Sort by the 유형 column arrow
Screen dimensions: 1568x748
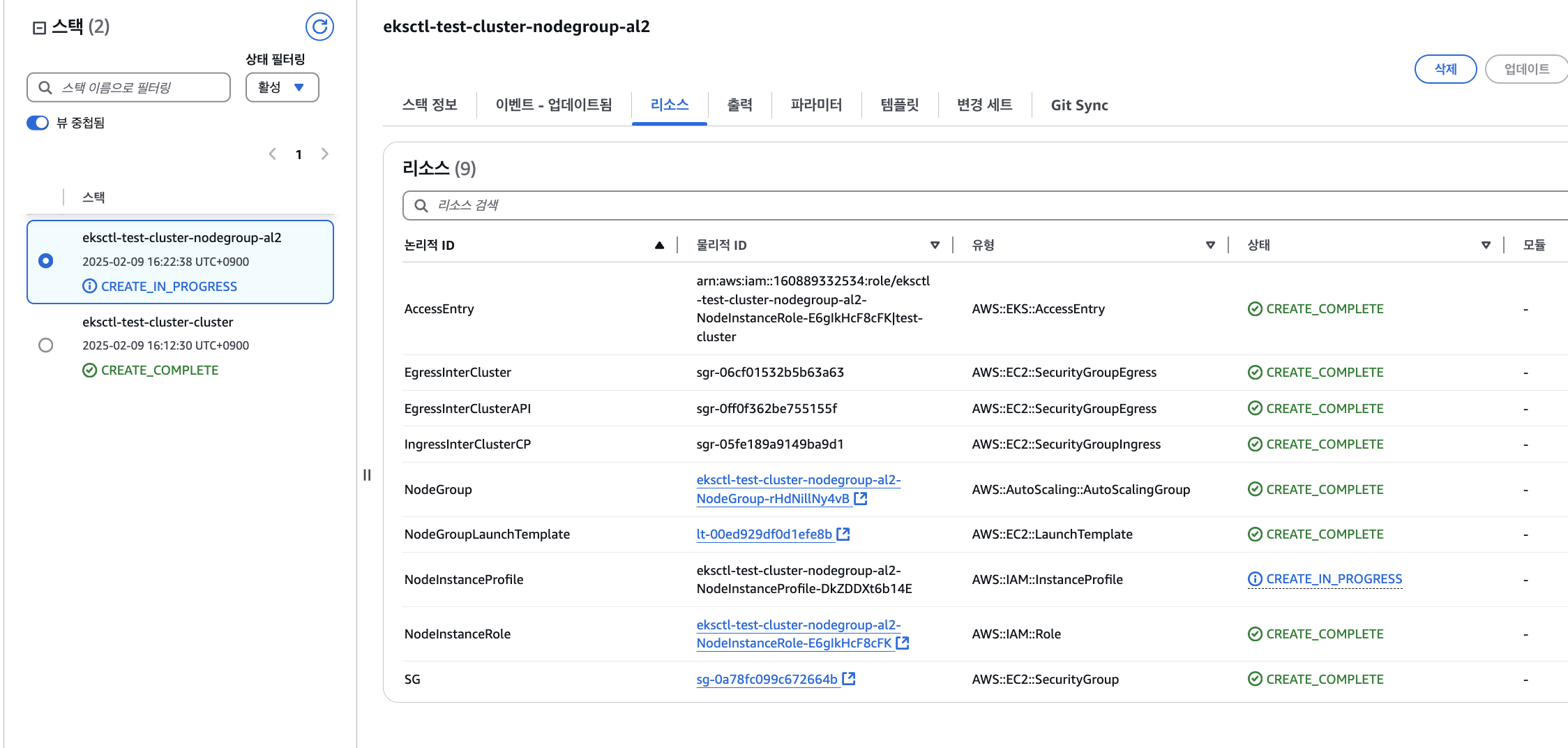point(1210,245)
